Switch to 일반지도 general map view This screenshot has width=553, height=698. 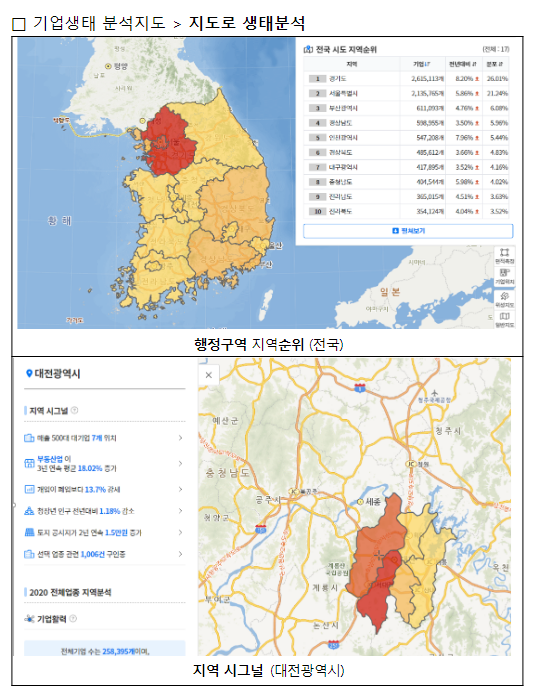point(504,320)
